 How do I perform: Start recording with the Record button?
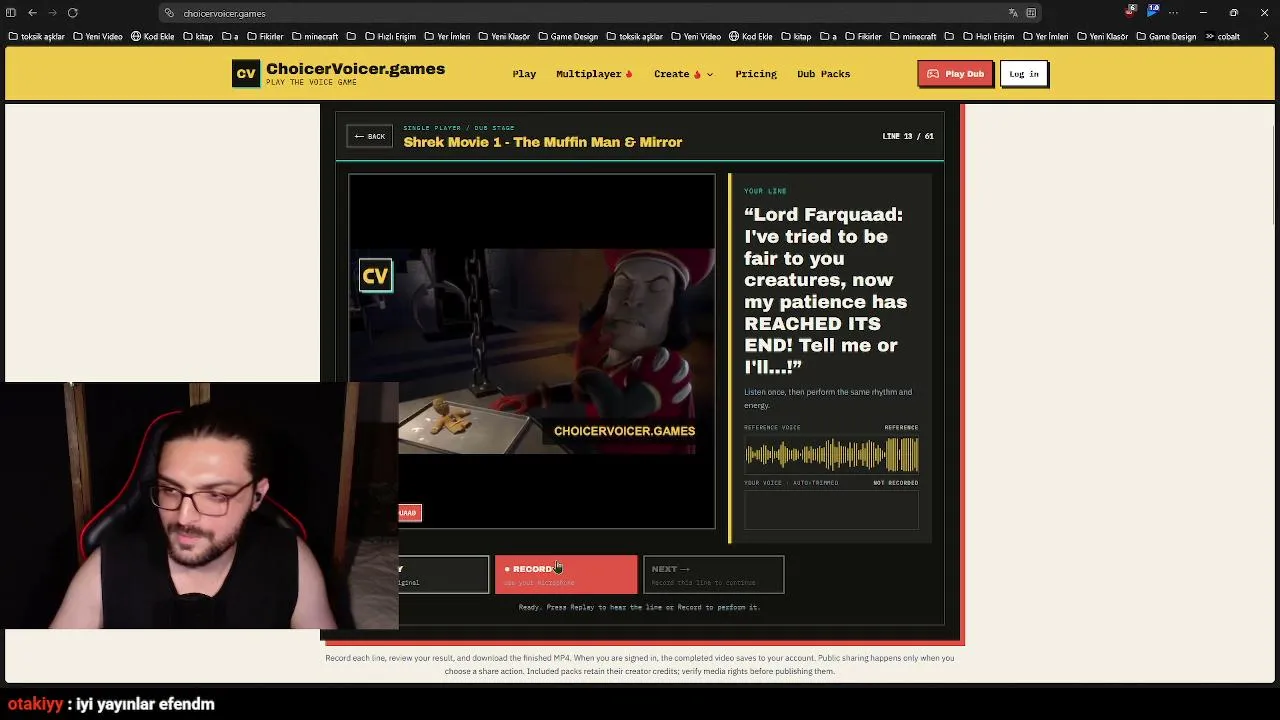pos(566,574)
